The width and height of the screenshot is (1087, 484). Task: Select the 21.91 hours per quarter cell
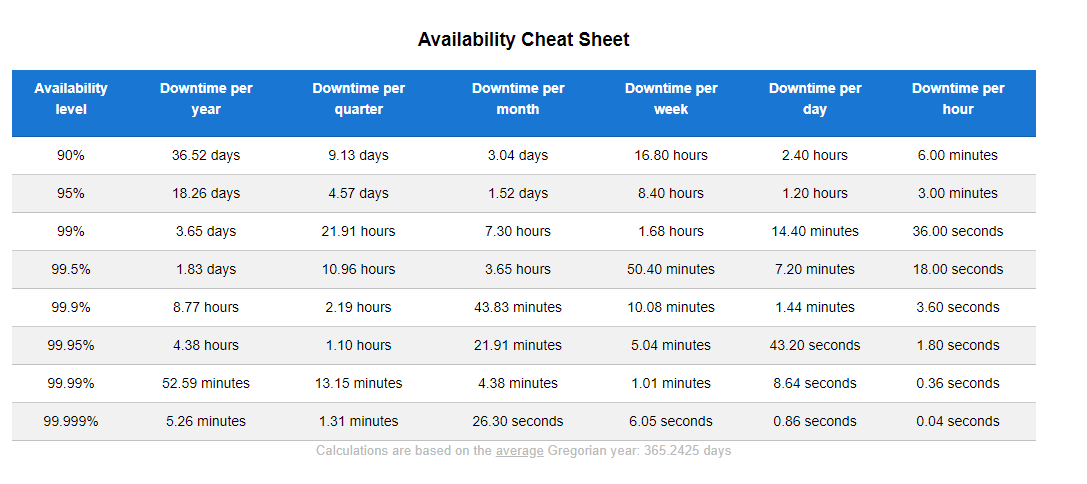click(x=358, y=232)
